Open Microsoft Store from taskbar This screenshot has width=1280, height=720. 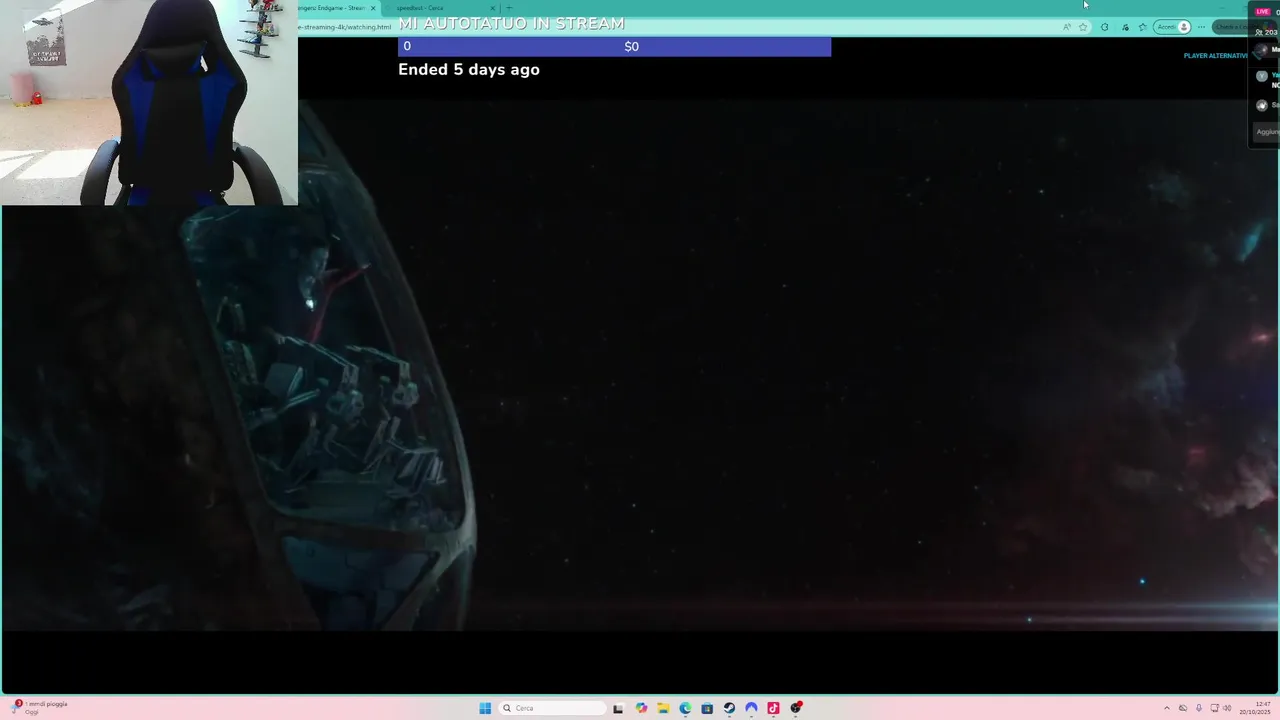point(707,708)
